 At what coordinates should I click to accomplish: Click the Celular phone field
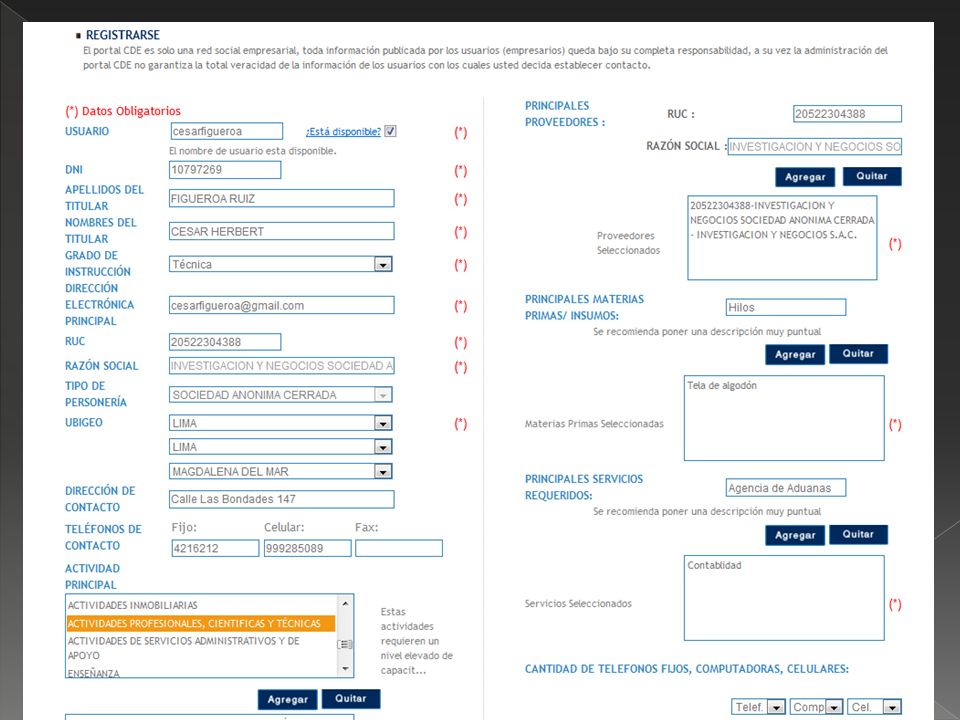click(x=307, y=548)
